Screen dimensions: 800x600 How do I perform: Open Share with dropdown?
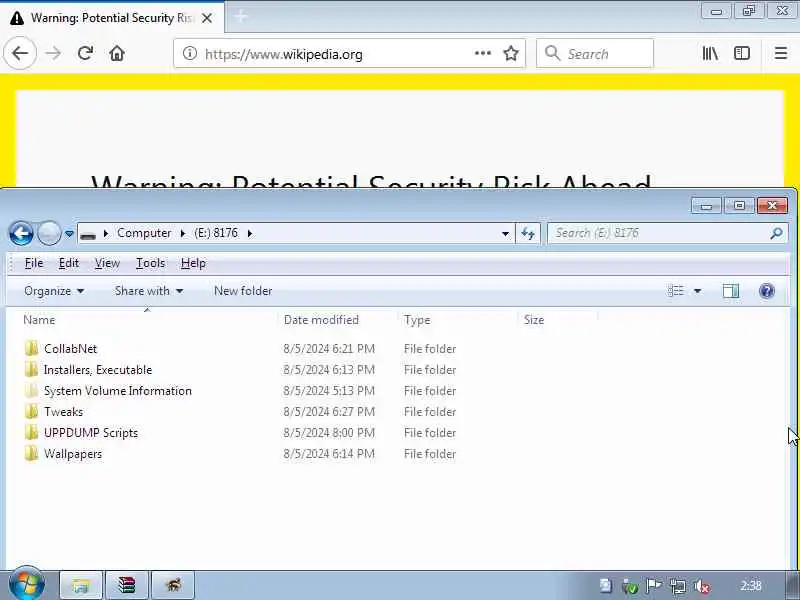click(x=148, y=291)
